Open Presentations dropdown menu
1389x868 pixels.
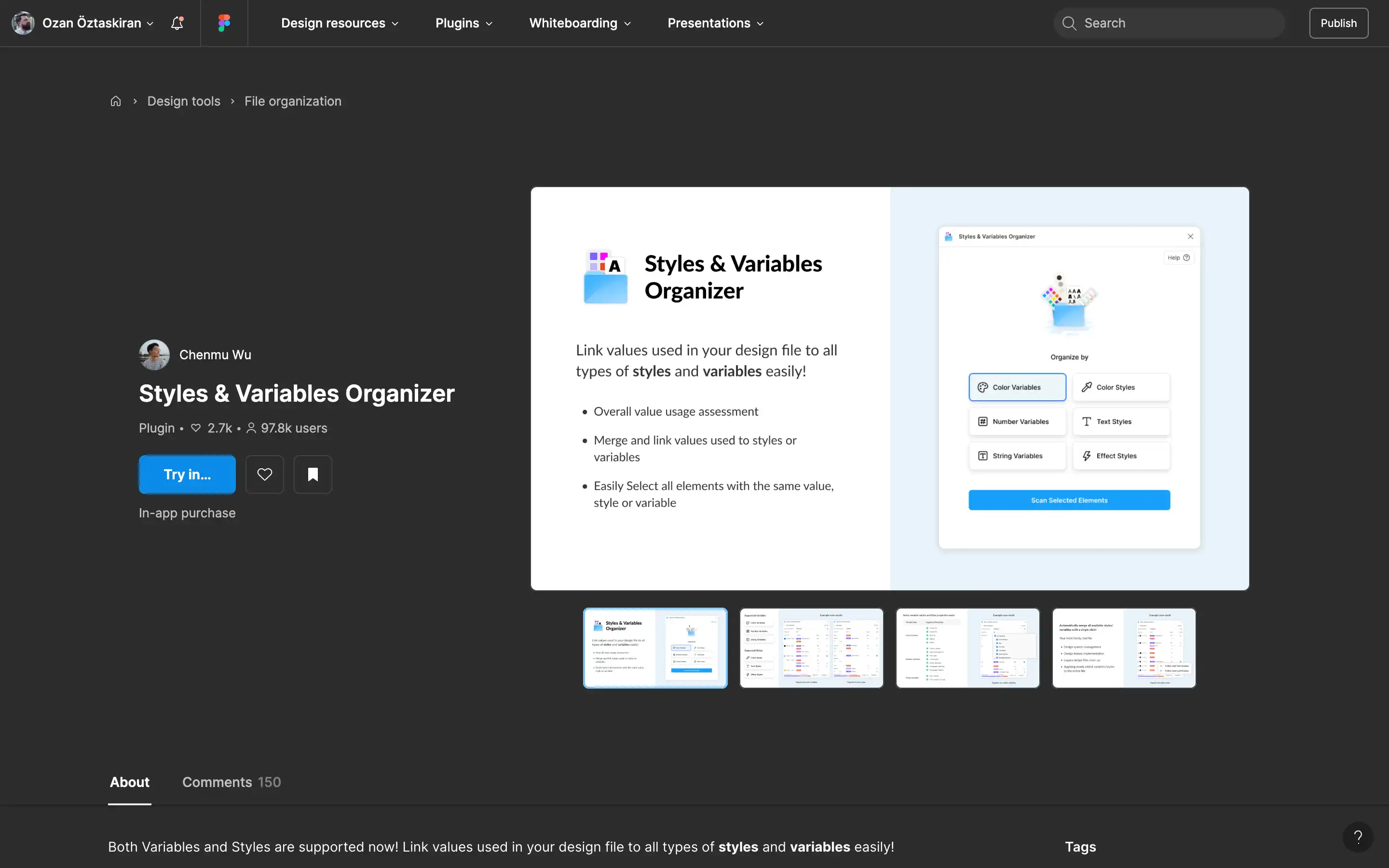tap(715, 23)
